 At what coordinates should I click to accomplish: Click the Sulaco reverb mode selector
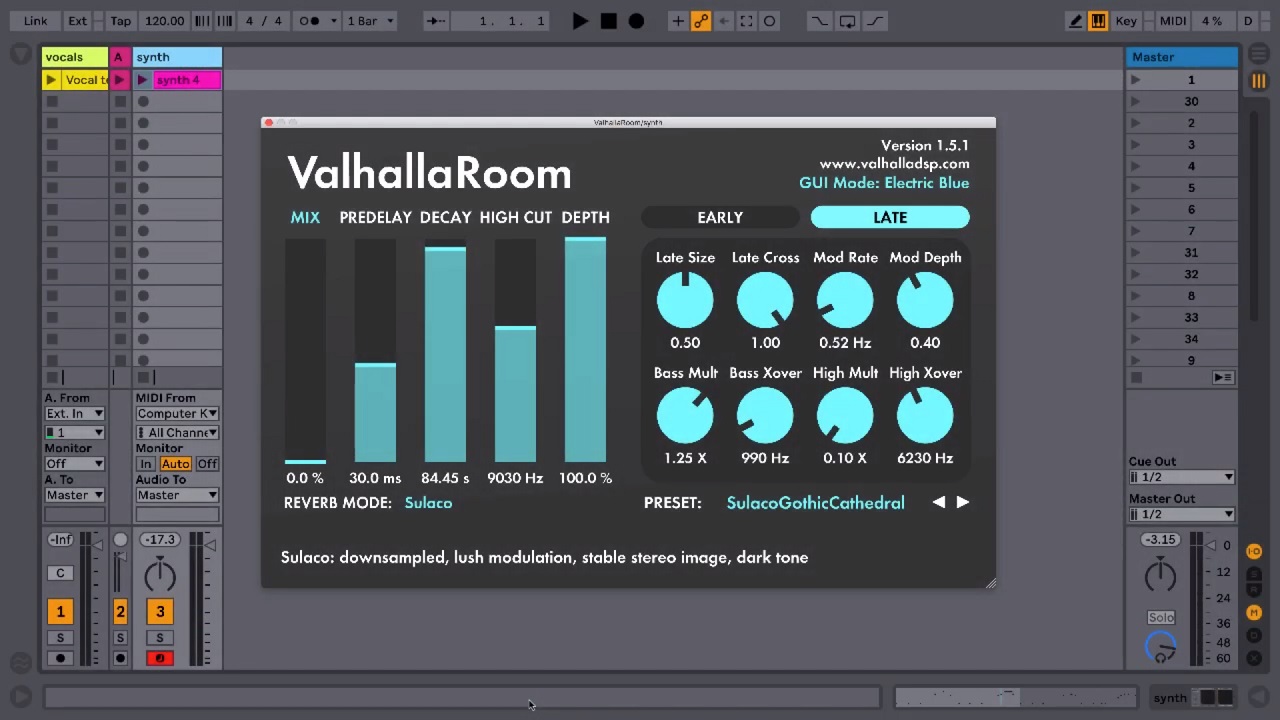tap(428, 503)
